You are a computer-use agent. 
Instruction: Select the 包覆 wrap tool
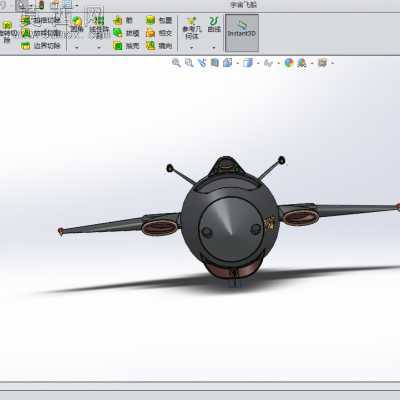click(159, 21)
